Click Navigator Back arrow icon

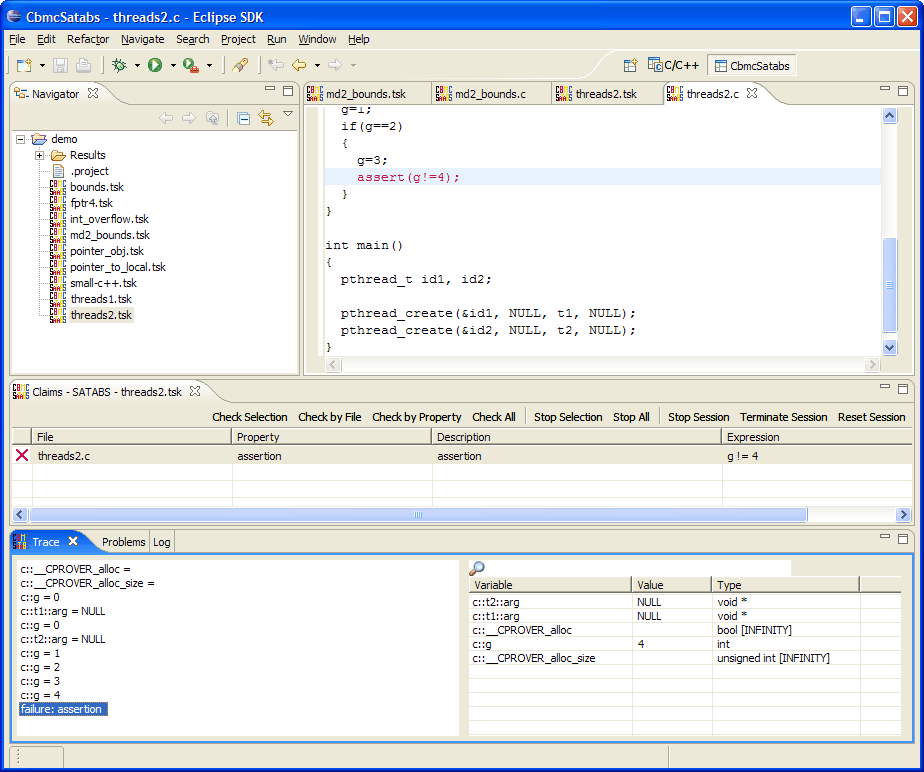[x=166, y=118]
